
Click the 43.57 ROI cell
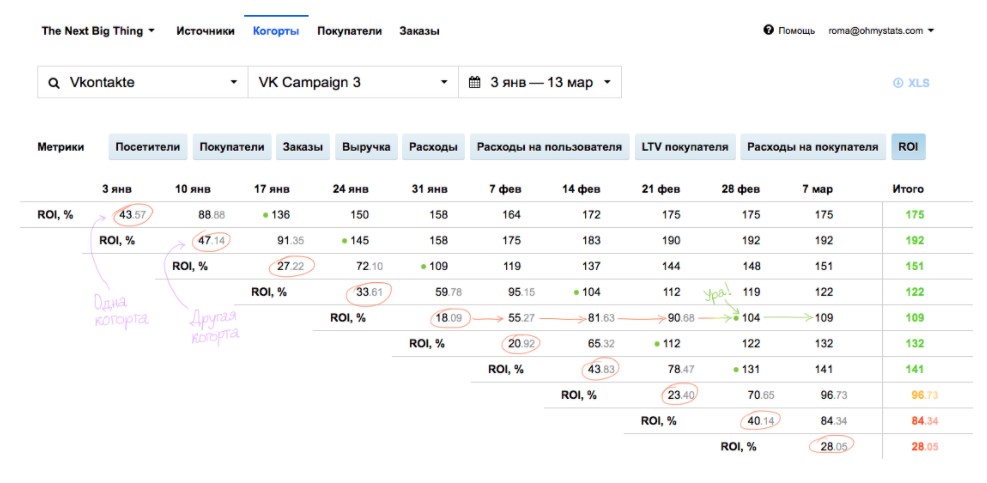click(133, 215)
